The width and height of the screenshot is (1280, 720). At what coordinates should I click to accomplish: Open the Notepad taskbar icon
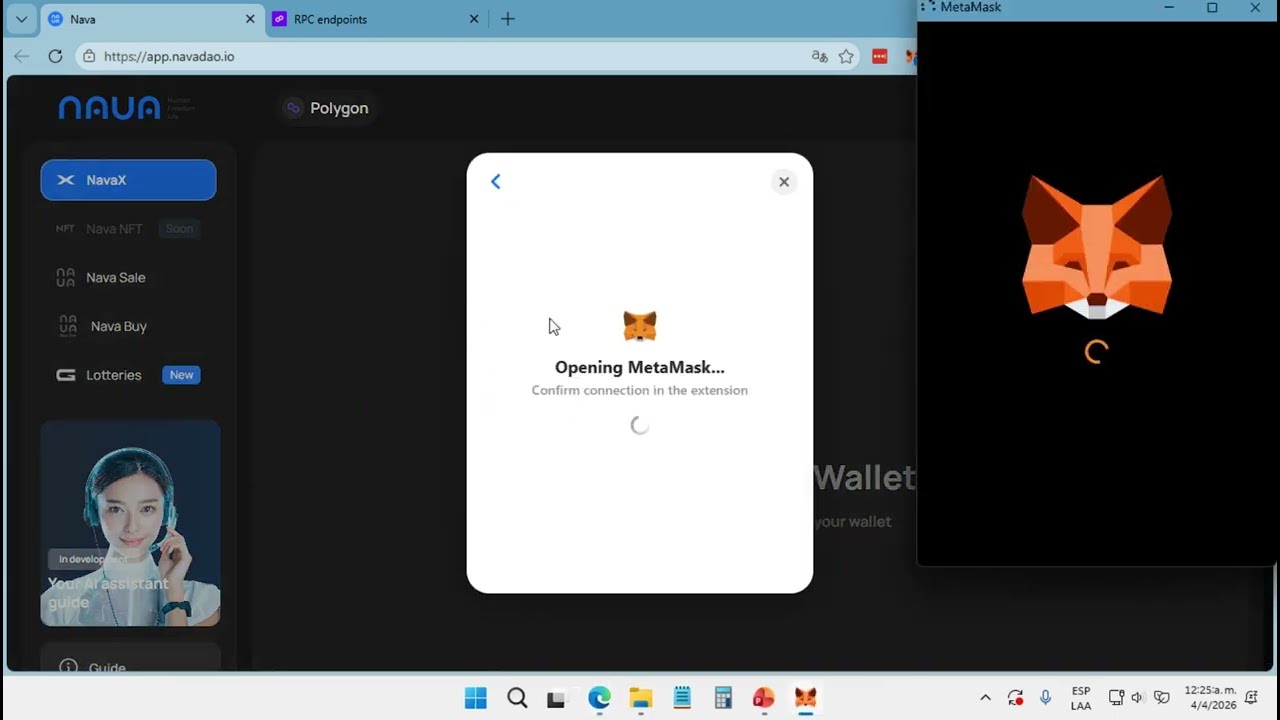(682, 698)
